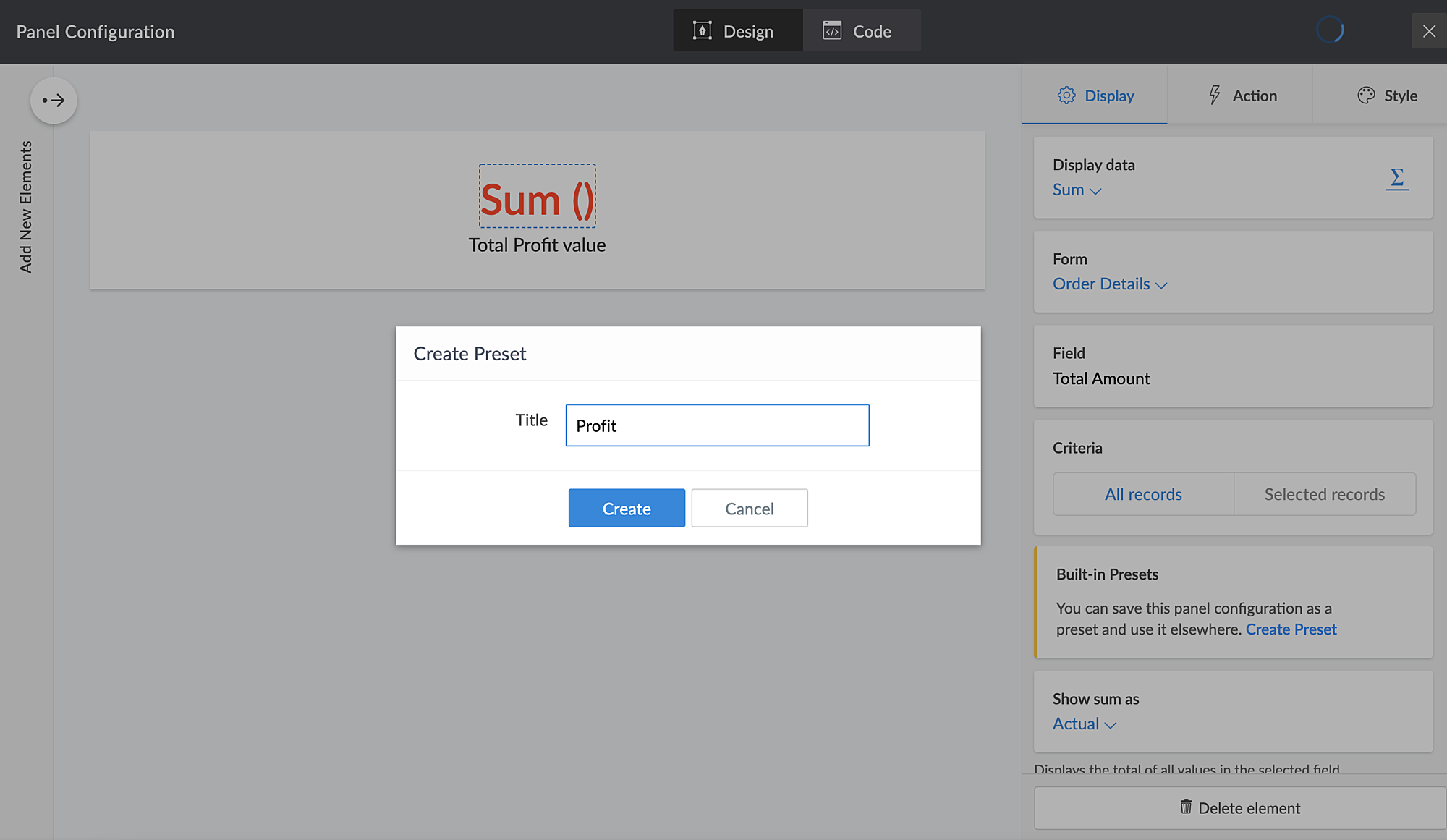The width and height of the screenshot is (1447, 840).
Task: Click the trash icon for Delete element
Action: point(1186,807)
